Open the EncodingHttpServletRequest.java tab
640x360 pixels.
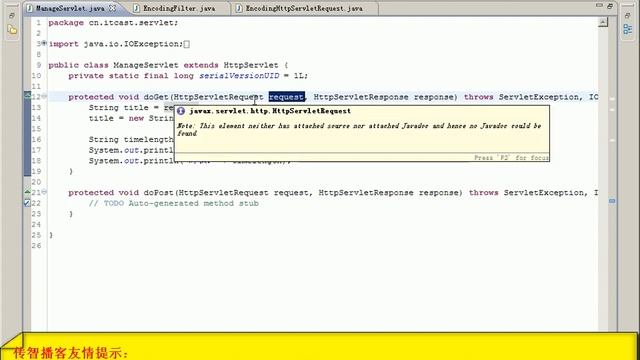[x=304, y=8]
